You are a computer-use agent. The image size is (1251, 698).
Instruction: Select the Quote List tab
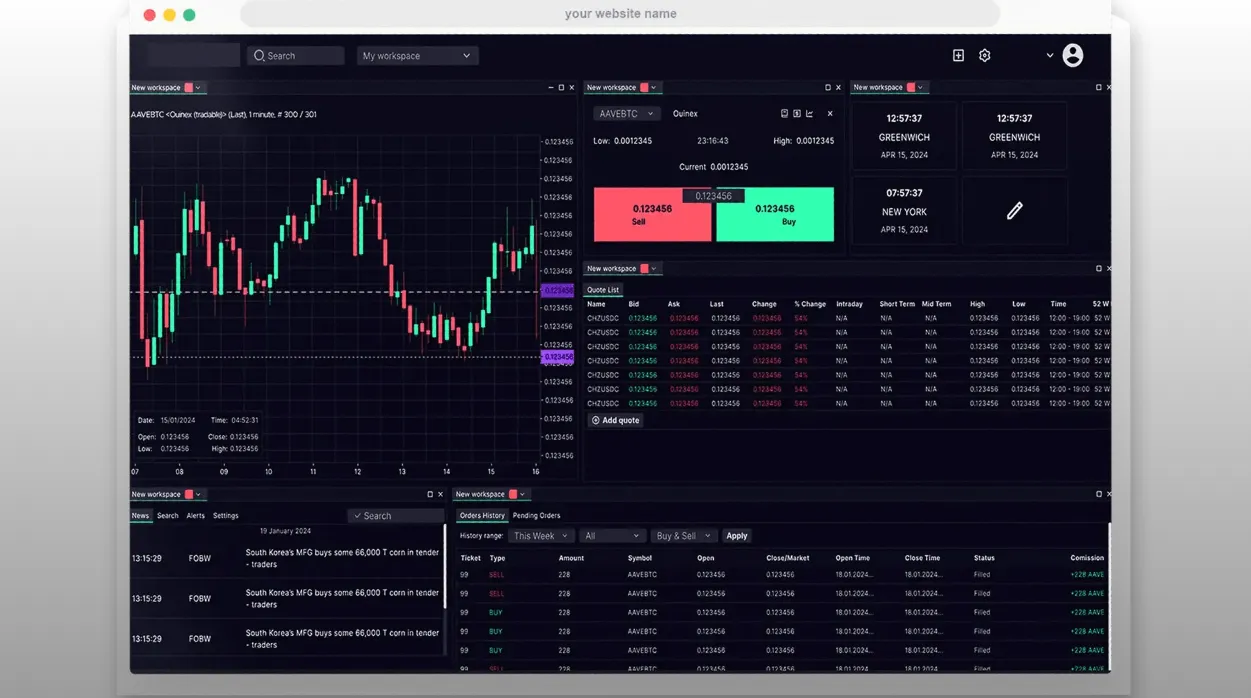click(603, 290)
